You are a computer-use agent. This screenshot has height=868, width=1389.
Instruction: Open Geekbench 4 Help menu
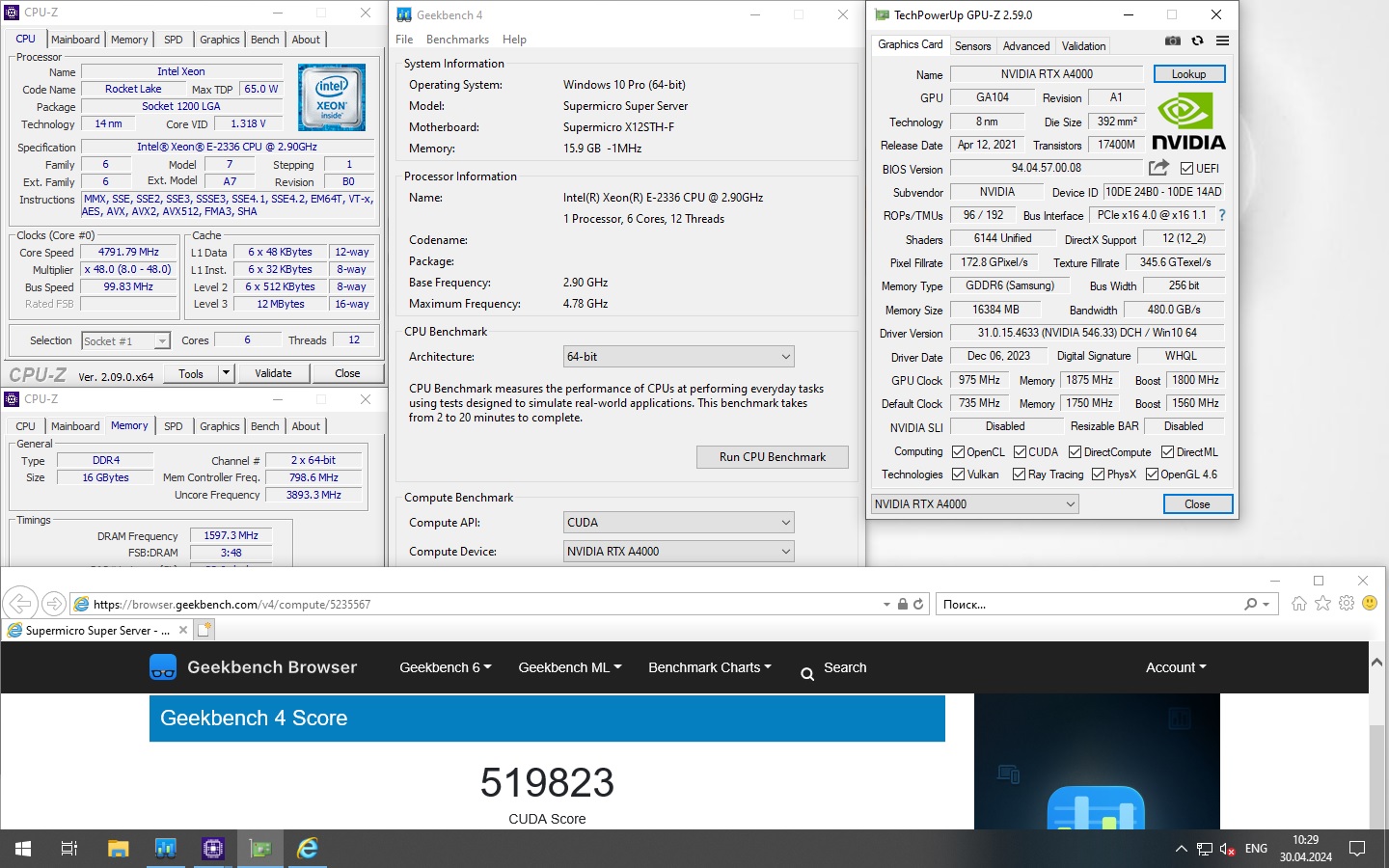(x=514, y=40)
